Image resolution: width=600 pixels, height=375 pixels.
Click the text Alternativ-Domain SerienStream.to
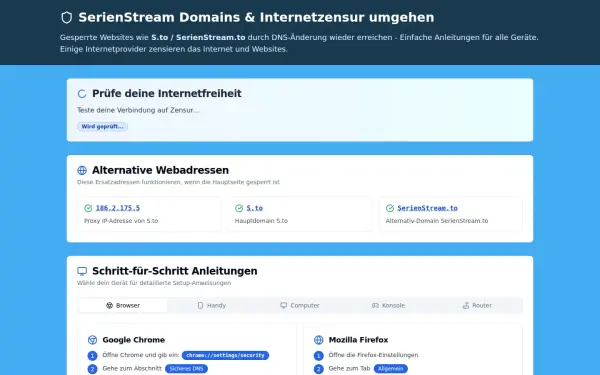point(437,221)
